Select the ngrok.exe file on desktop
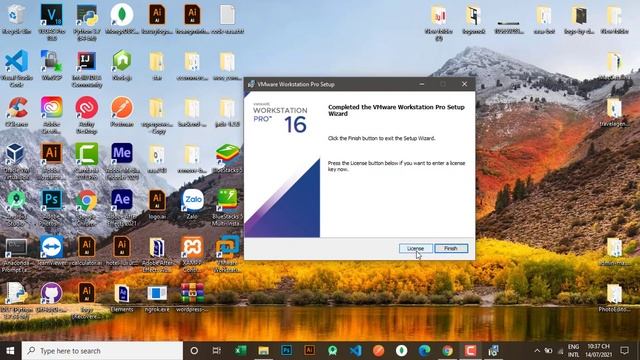The width and height of the screenshot is (640, 360). (x=157, y=298)
